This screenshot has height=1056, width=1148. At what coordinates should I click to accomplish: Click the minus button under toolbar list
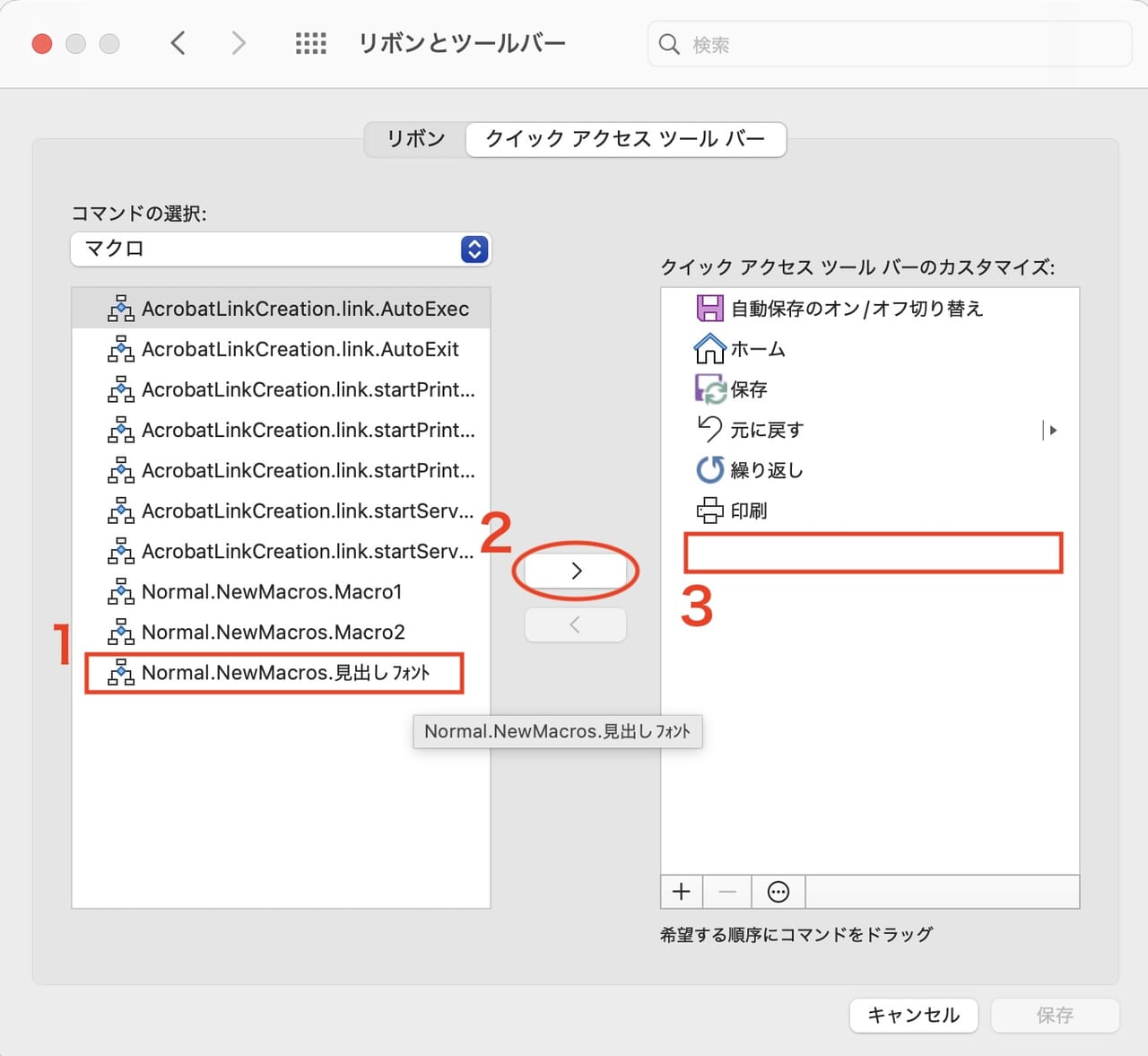[727, 892]
